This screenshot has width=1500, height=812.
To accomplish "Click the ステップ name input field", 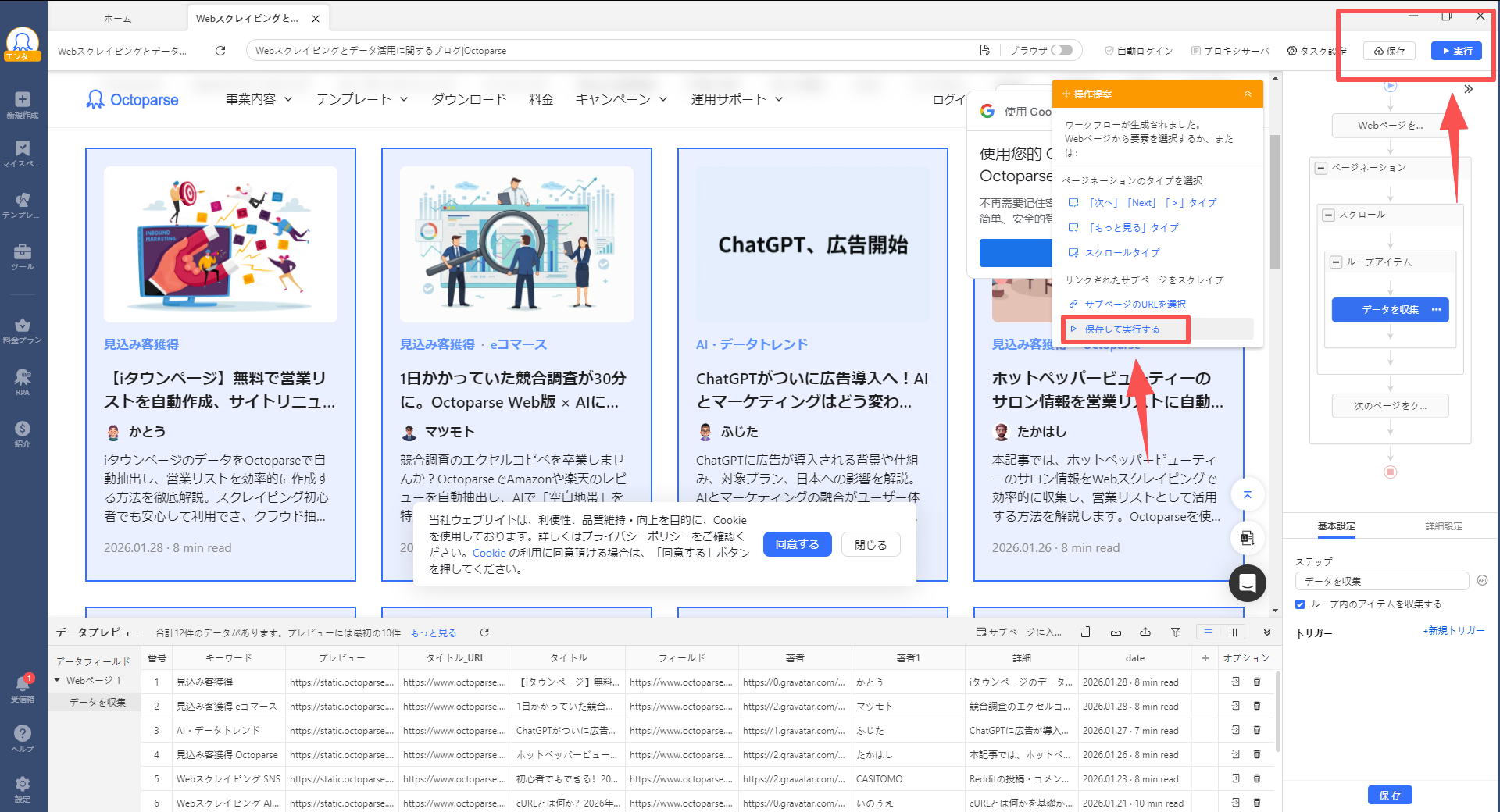I will tap(1381, 580).
